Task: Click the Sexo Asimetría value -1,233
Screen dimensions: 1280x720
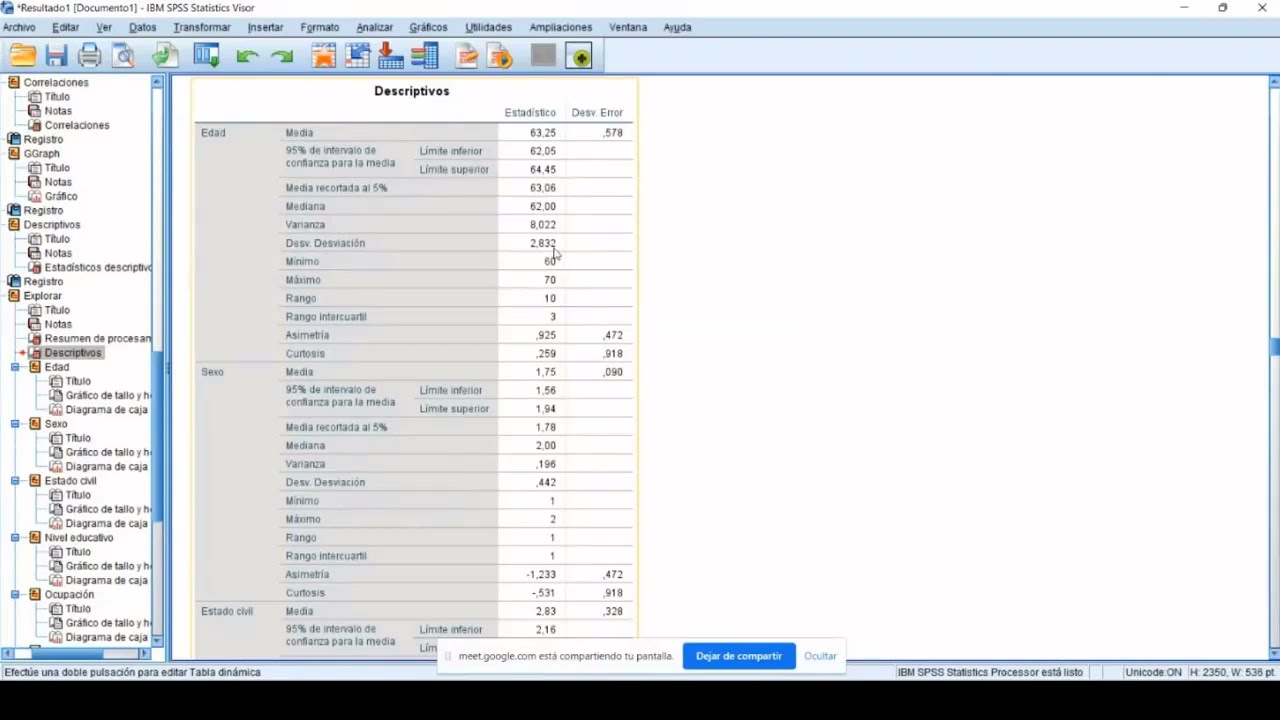Action: pyautogui.click(x=541, y=575)
